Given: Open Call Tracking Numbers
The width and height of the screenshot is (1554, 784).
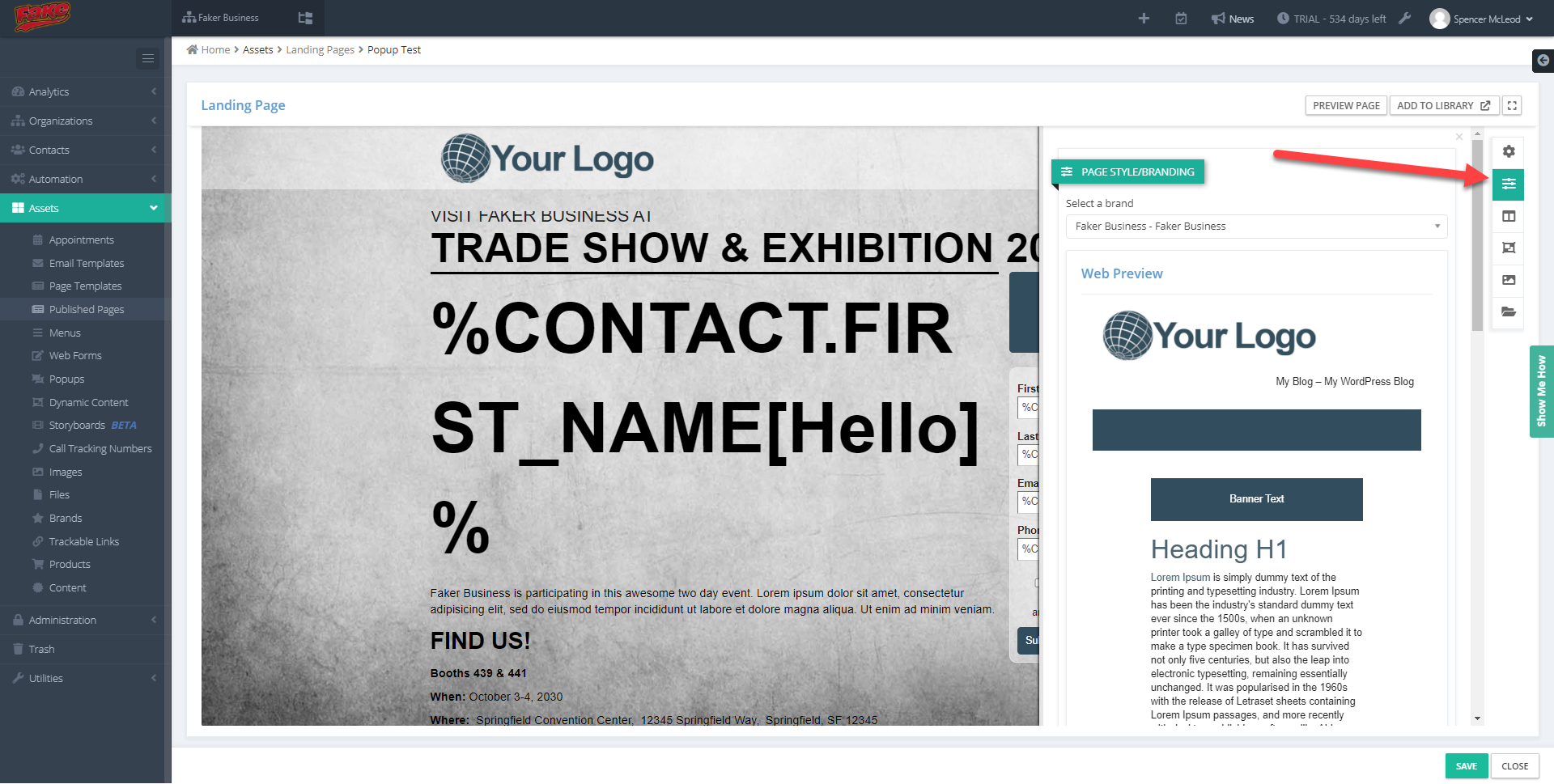Looking at the screenshot, I should pyautogui.click(x=82, y=449).
